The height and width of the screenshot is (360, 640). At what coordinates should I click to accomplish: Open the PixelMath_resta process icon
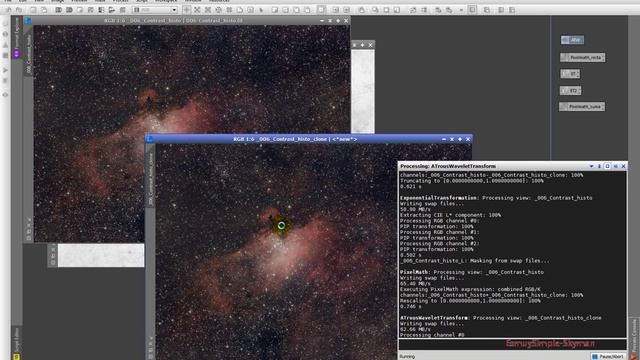pos(582,58)
